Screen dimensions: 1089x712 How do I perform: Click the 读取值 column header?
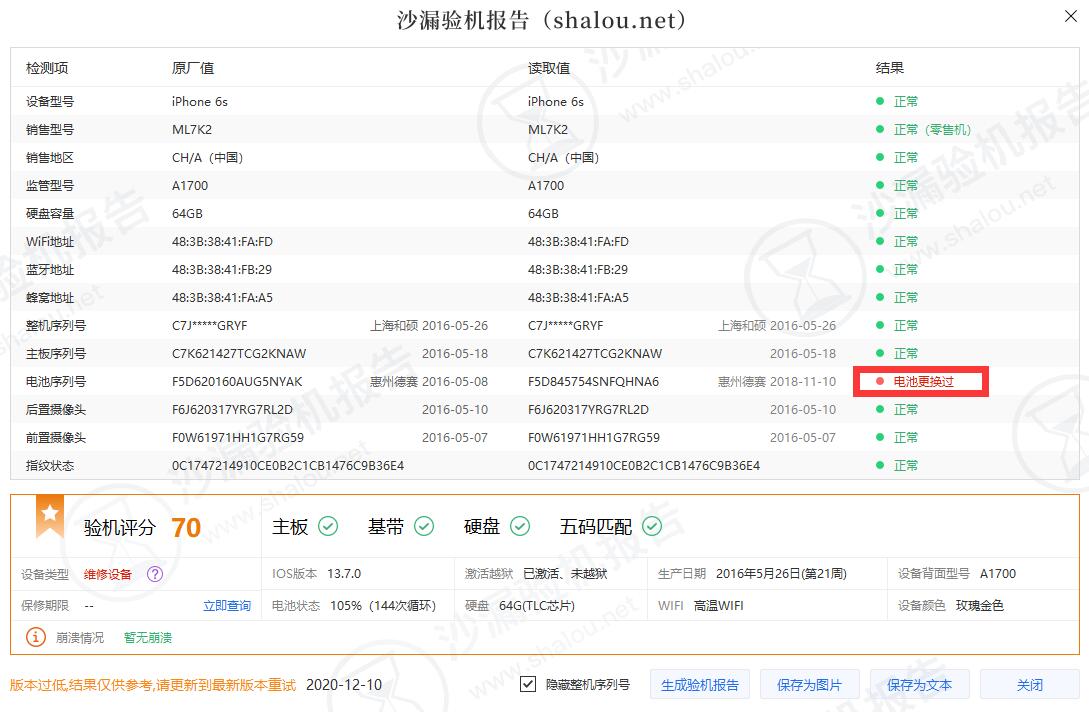549,68
